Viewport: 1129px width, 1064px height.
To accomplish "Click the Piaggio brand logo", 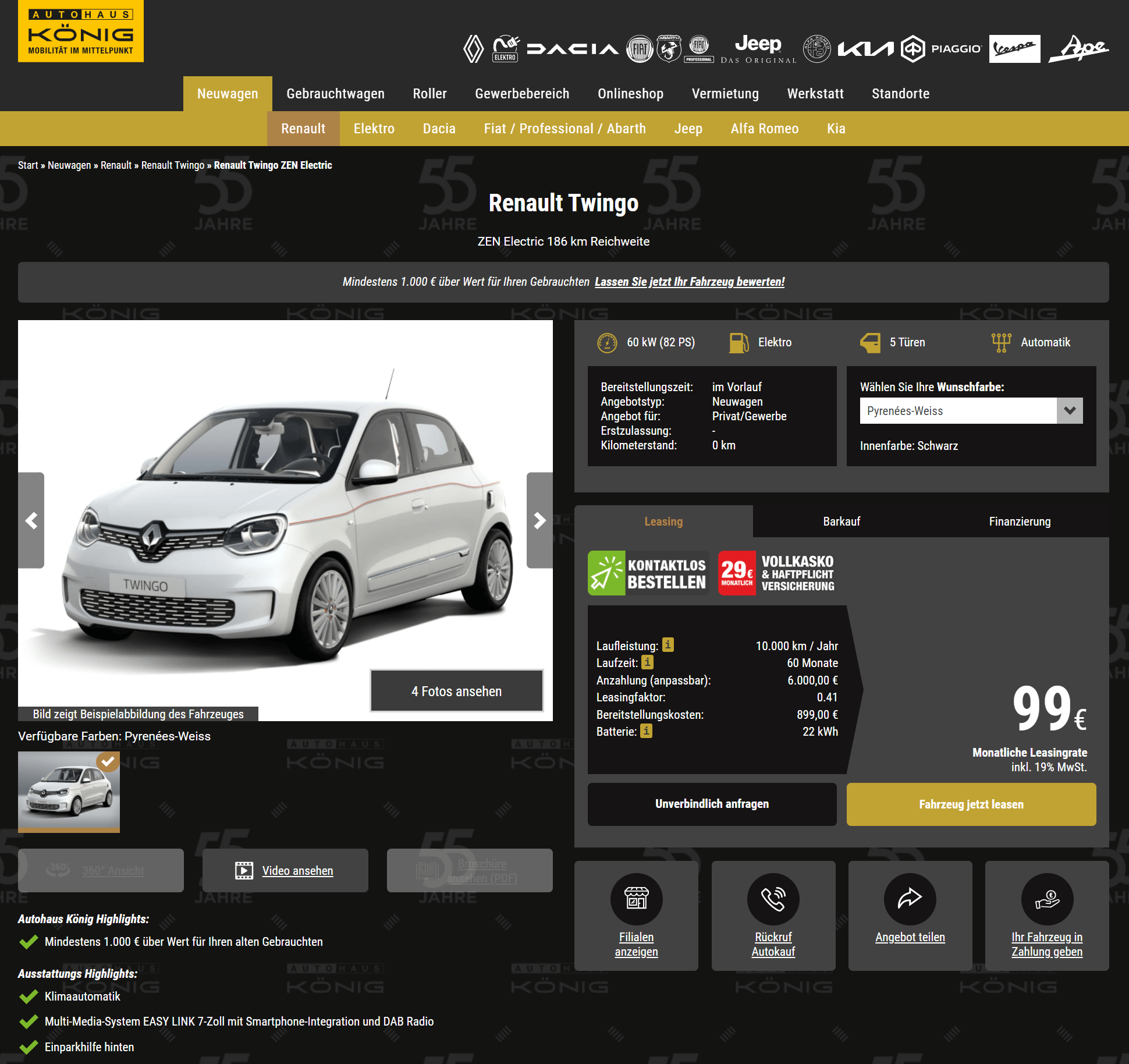I will pos(941,49).
